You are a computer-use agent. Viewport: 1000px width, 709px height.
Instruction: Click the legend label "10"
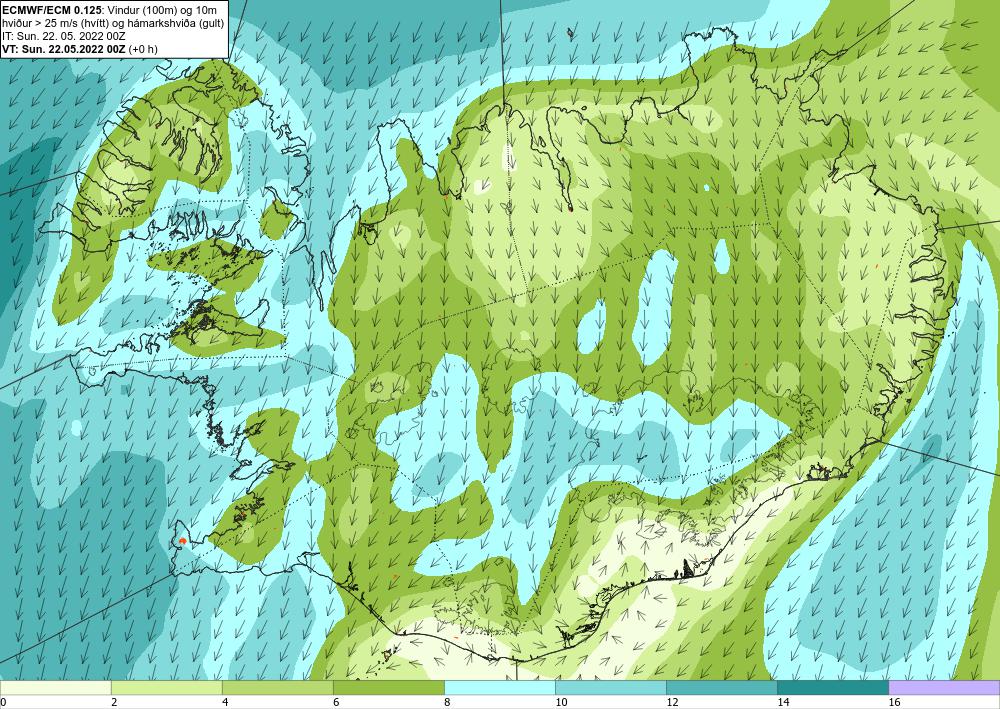(561, 703)
